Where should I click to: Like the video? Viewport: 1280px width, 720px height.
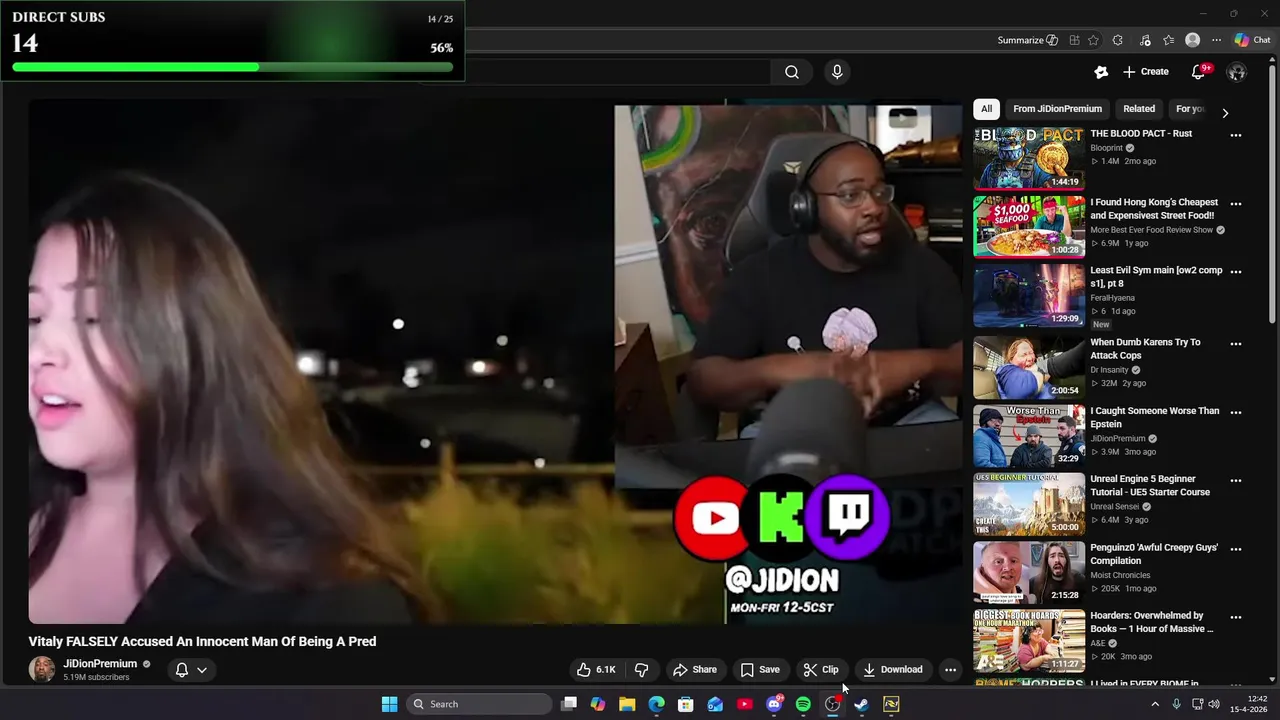(x=596, y=670)
